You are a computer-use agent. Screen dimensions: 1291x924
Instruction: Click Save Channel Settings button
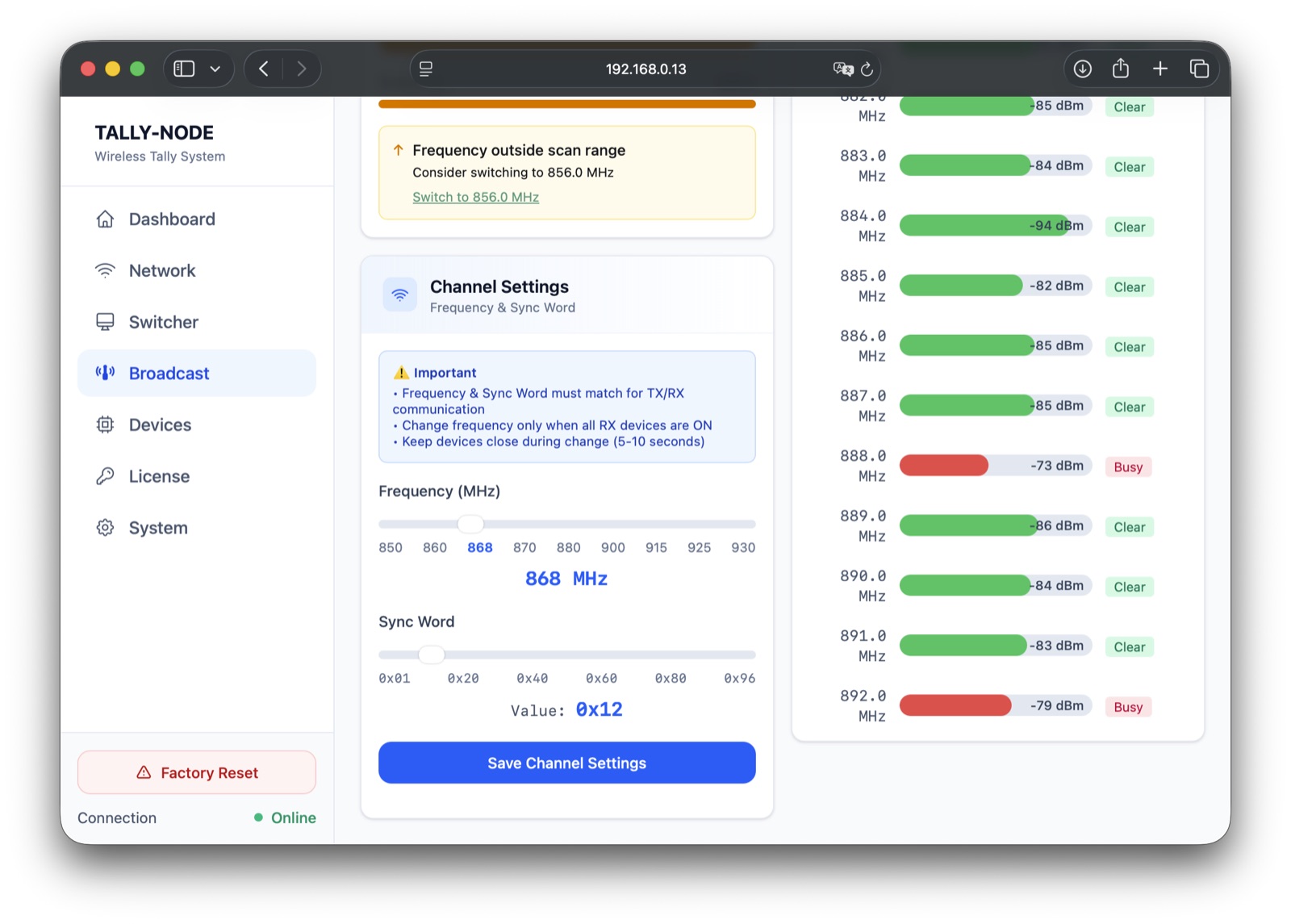[567, 763]
